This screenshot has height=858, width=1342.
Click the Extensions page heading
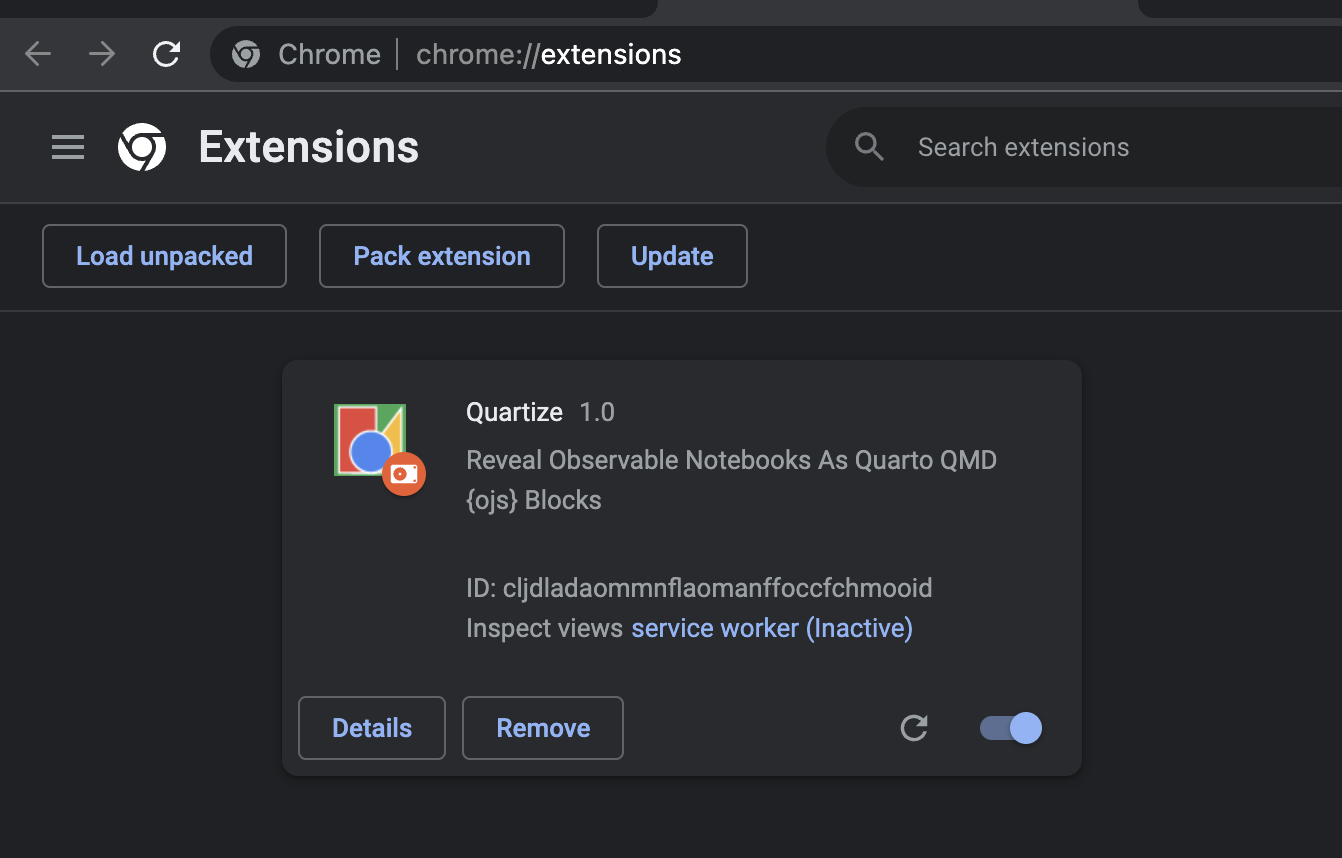309,147
